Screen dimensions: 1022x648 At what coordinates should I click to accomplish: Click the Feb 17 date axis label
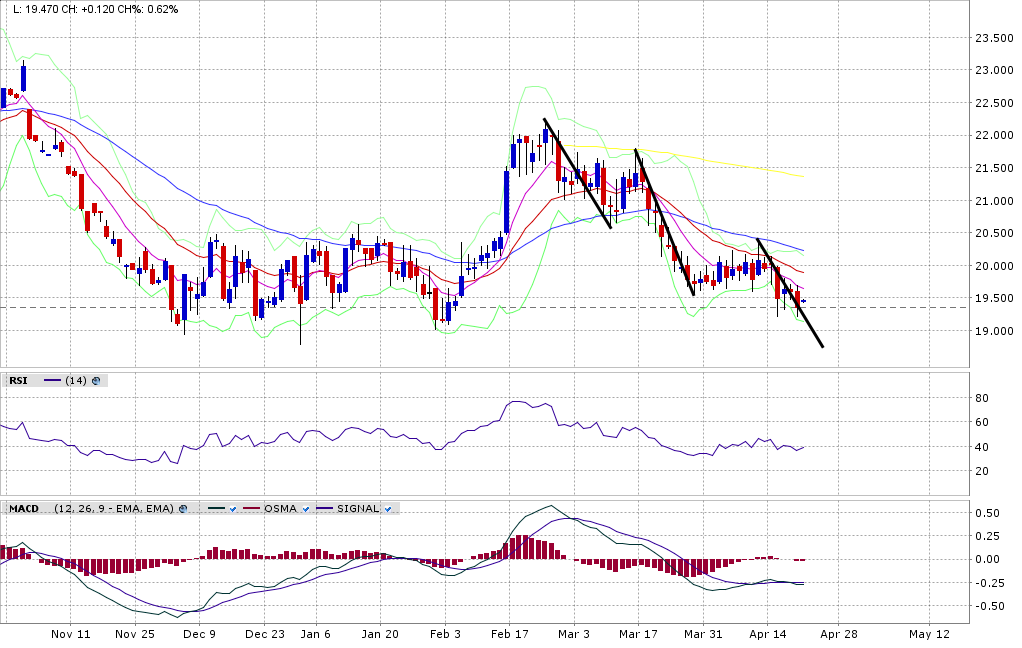click(509, 634)
